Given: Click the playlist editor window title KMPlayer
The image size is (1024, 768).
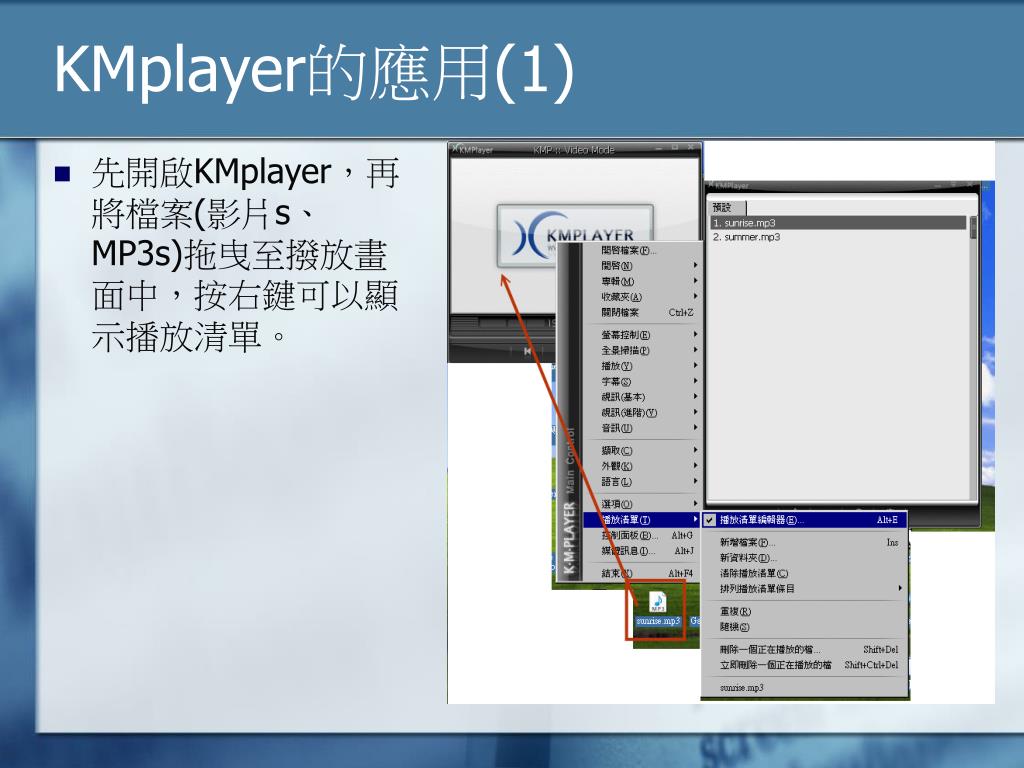Looking at the screenshot, I should pyautogui.click(x=731, y=186).
